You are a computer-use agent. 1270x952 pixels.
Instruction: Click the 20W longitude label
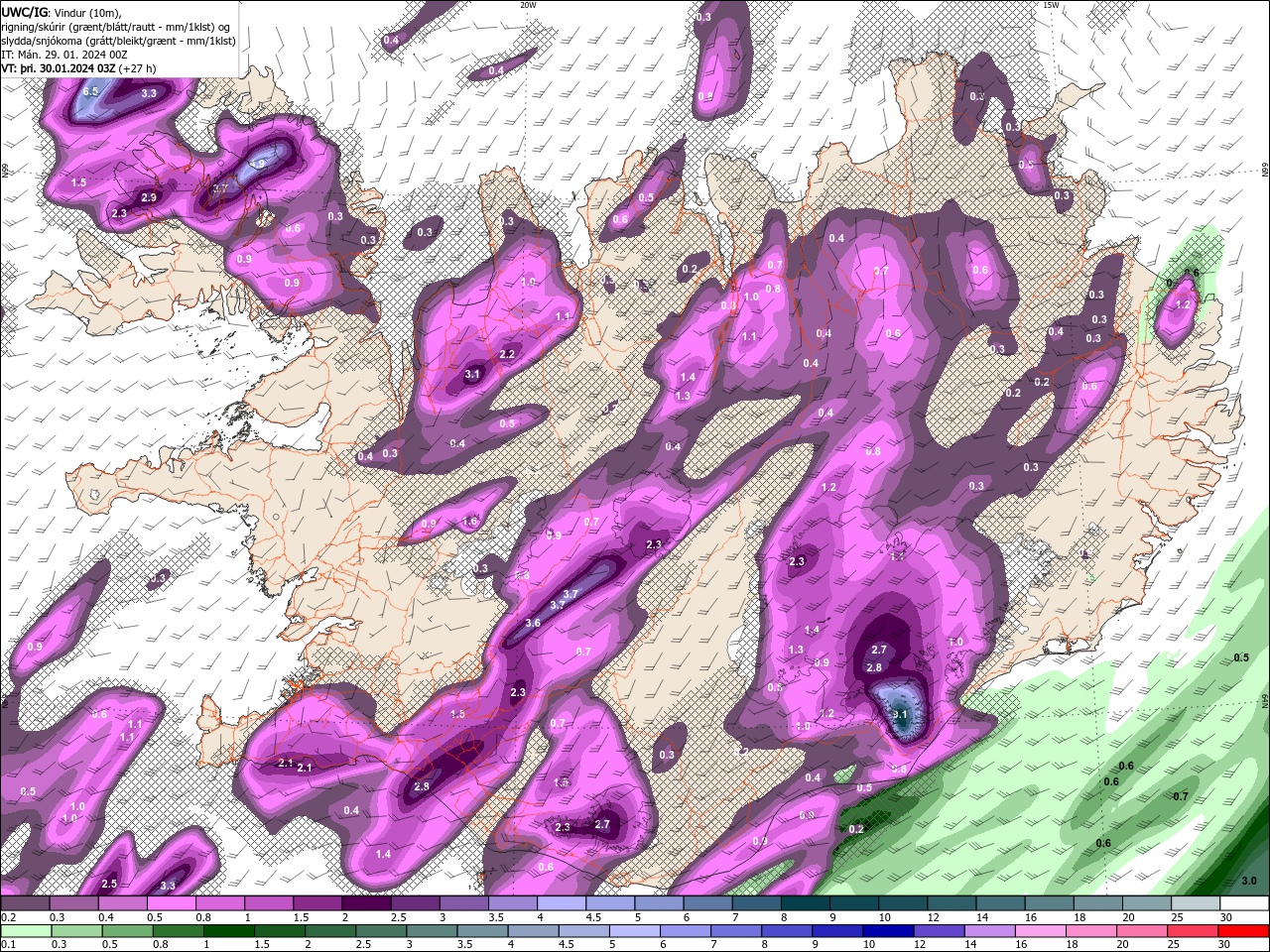pos(528,5)
